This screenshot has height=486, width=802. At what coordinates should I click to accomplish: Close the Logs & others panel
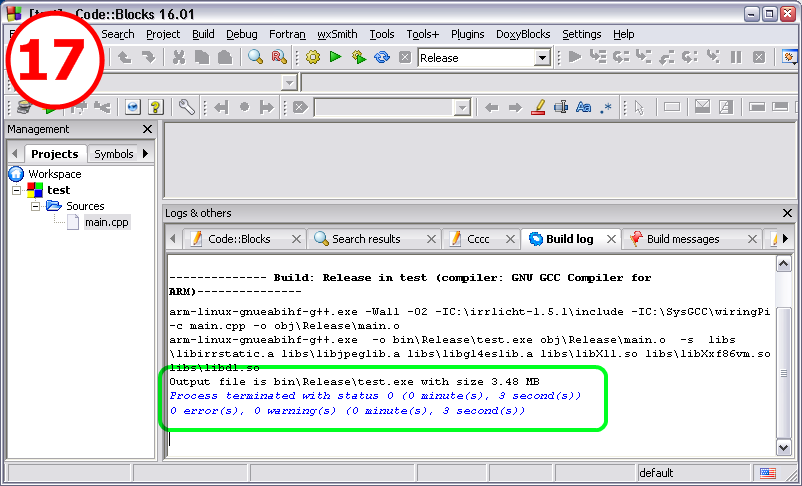tap(787, 213)
